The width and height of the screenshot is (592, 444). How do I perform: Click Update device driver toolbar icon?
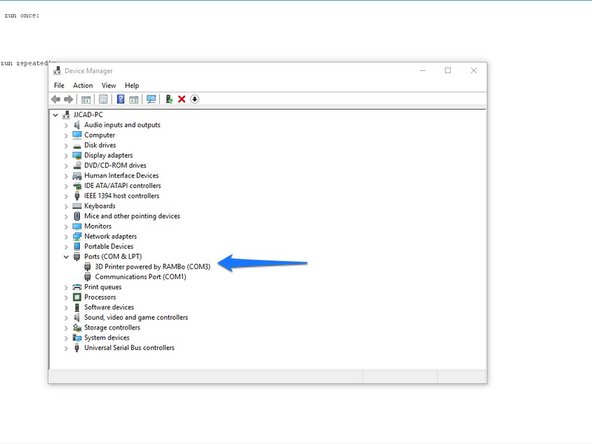pos(169,99)
